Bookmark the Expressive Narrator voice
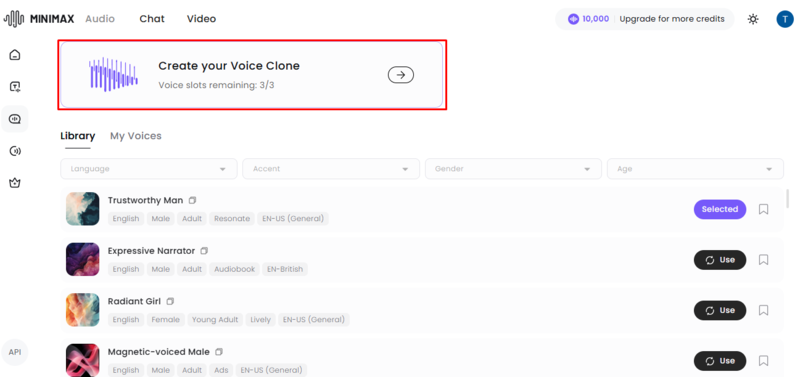800x377 pixels. point(763,260)
